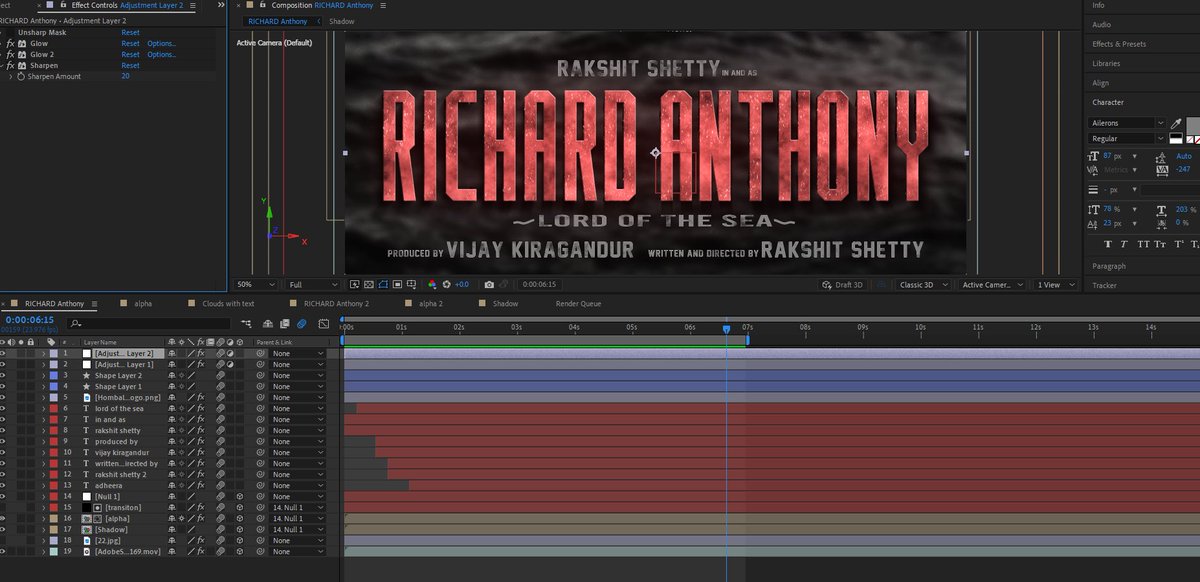Screen dimensions: 1200x582
Task: Open Options for the Glow effect
Action: [161, 44]
